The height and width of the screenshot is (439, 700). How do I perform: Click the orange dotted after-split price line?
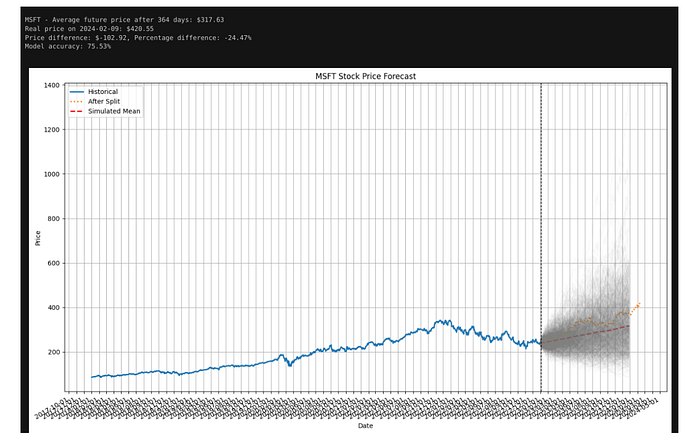[633, 307]
